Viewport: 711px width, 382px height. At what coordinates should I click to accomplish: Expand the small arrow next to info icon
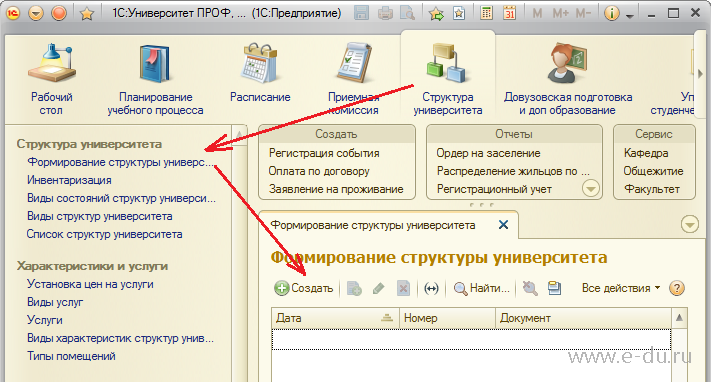pos(629,16)
